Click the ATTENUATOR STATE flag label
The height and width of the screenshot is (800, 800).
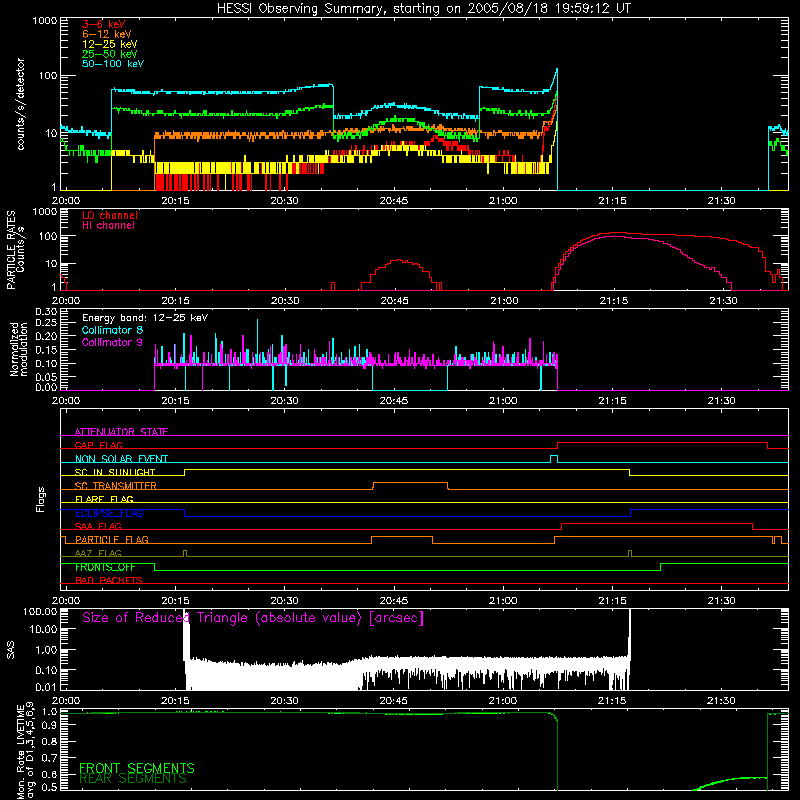[x=121, y=432]
